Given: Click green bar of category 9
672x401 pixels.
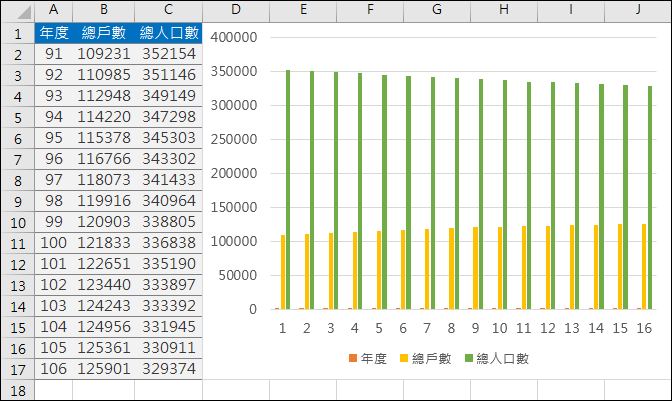Looking at the screenshot, I should [x=481, y=194].
